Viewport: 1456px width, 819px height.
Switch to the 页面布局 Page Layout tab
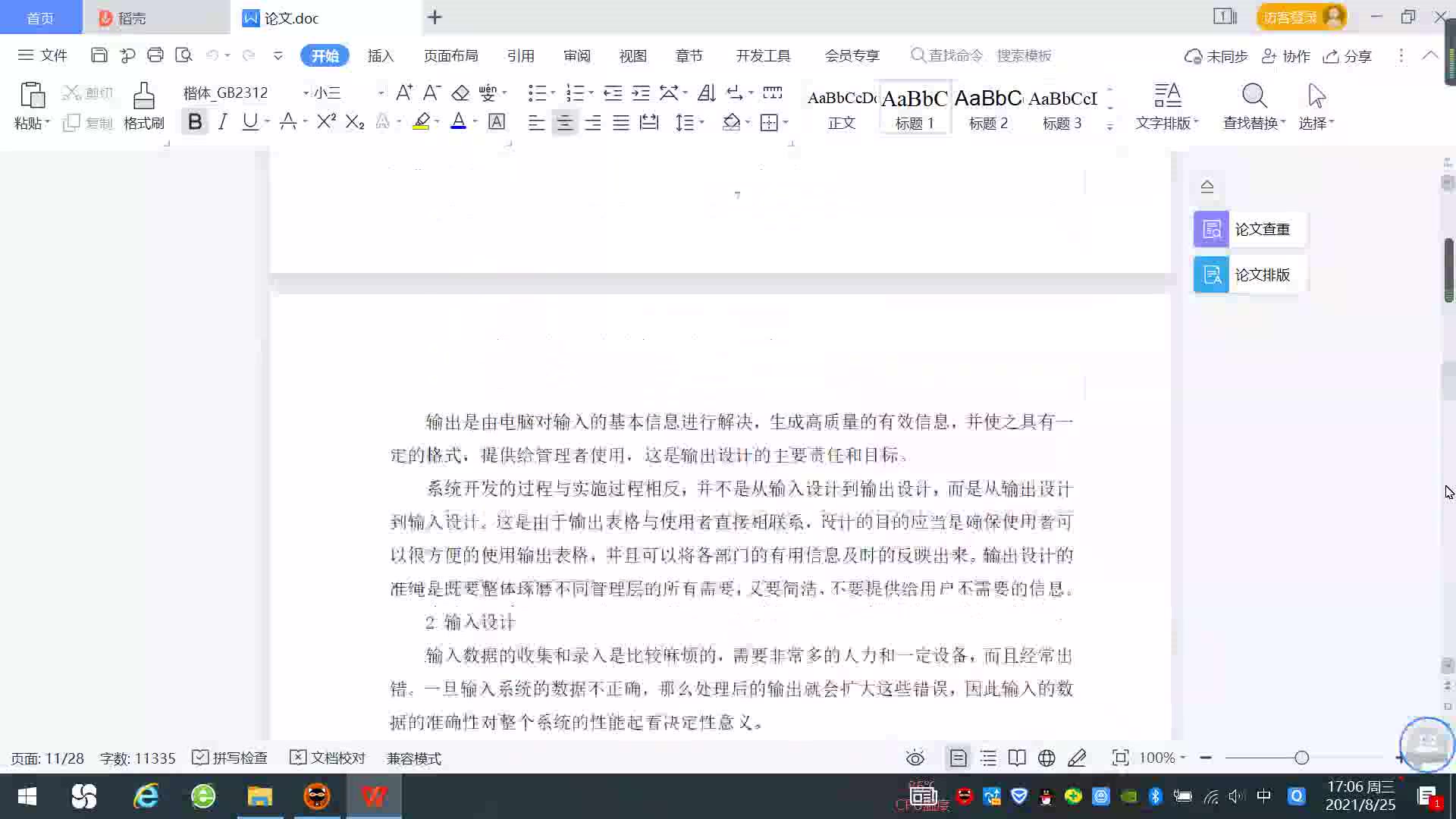tap(451, 55)
